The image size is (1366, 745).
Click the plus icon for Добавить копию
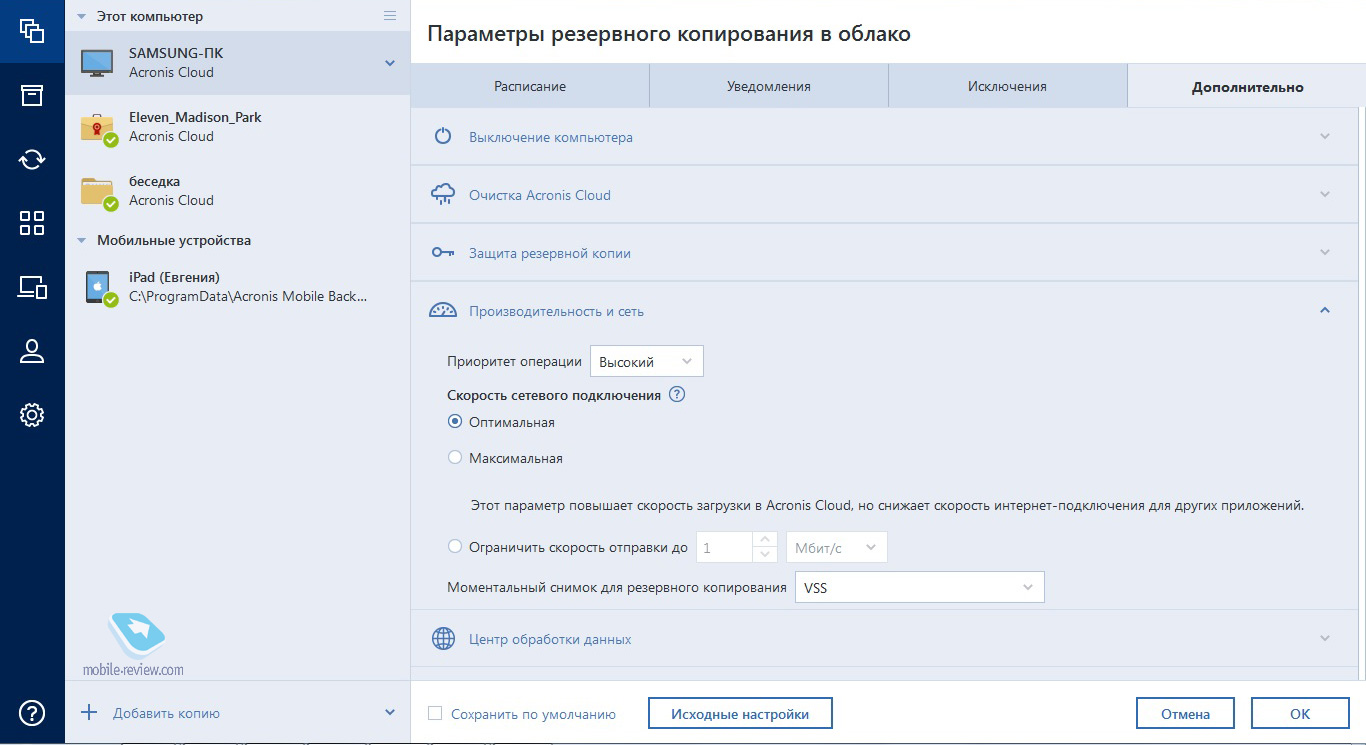(x=89, y=713)
